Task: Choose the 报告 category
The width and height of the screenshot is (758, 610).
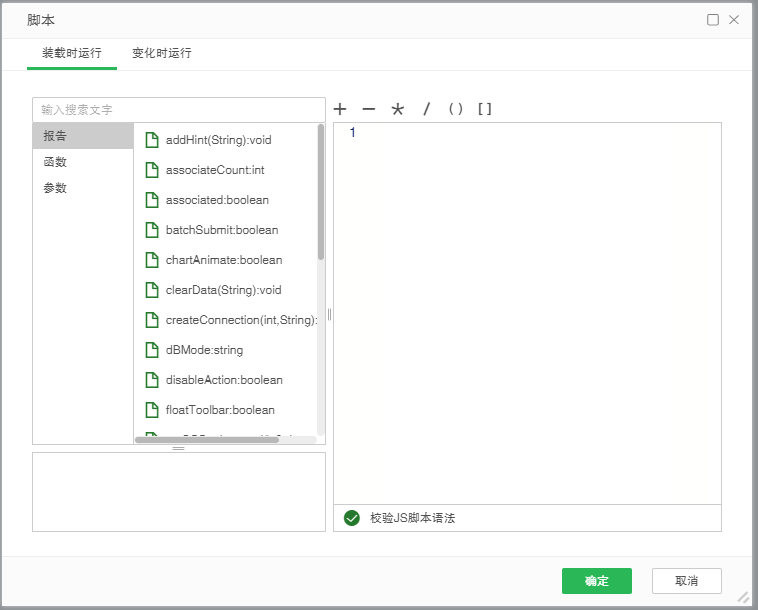Action: (x=55, y=136)
